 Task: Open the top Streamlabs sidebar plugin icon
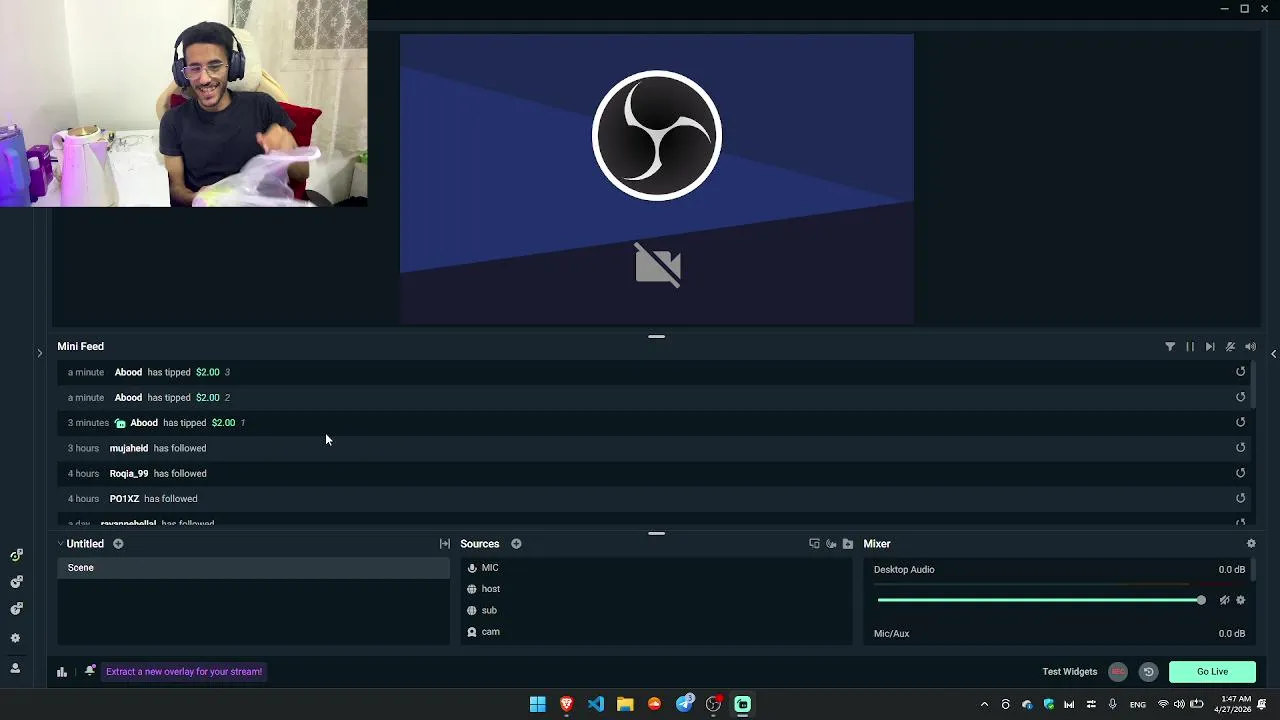coord(16,555)
